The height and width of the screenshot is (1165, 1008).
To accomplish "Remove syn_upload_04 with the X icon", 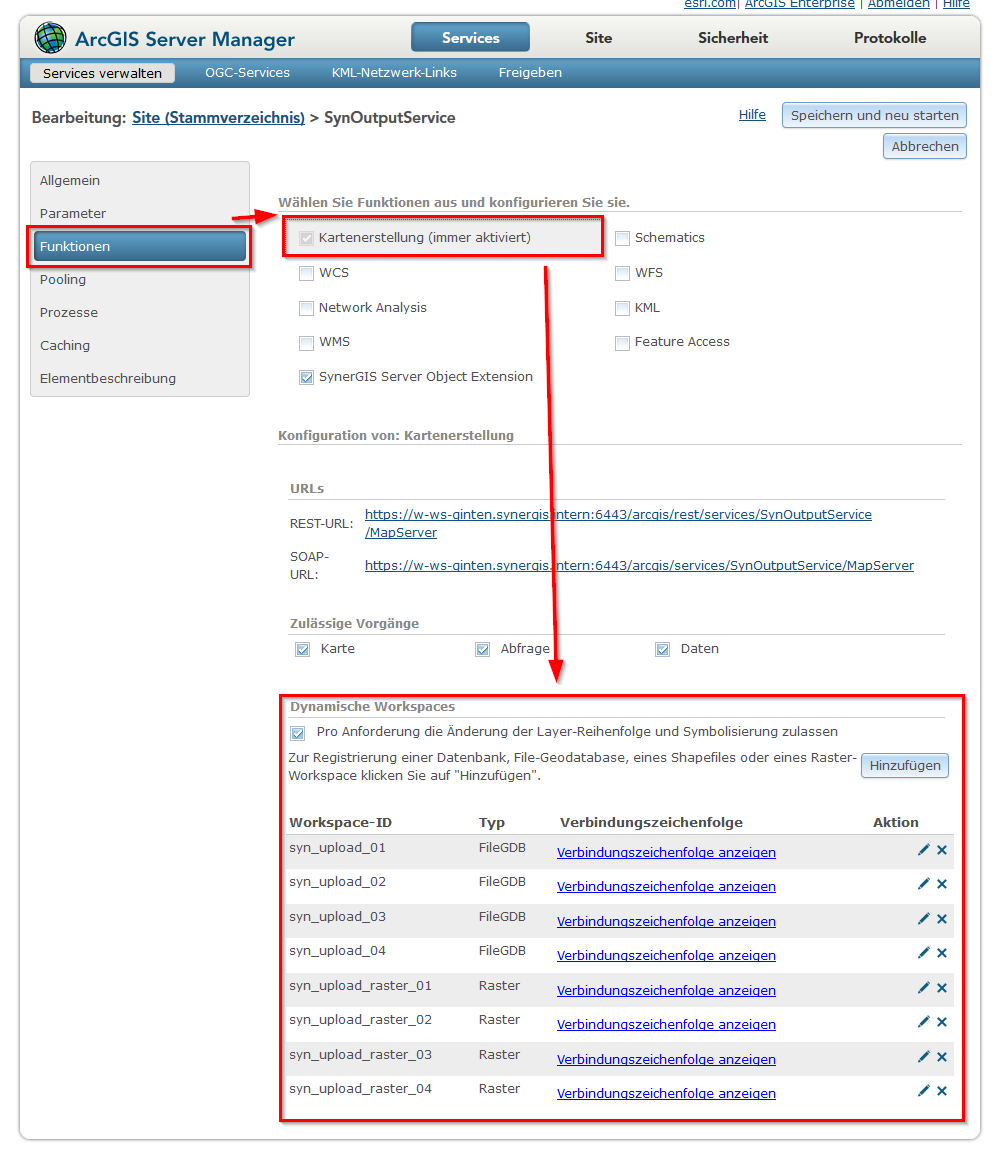I will point(941,952).
